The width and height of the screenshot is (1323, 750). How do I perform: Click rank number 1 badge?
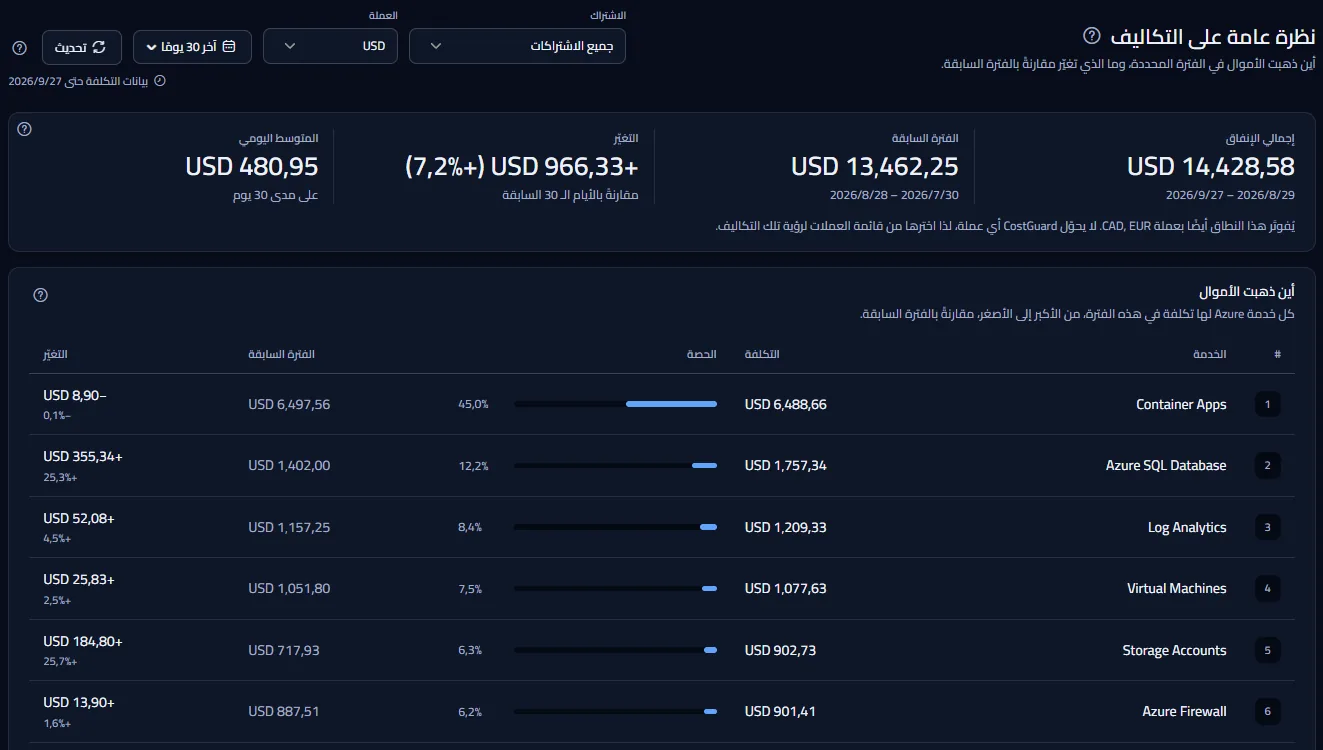(1267, 405)
